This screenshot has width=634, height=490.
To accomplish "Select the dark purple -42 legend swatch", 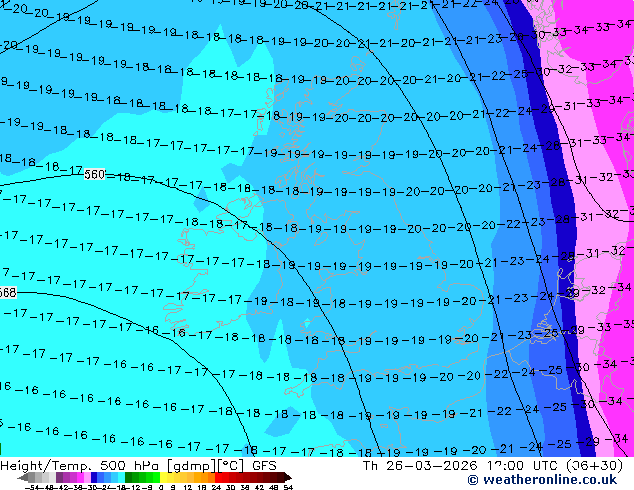I will (x=59, y=477).
